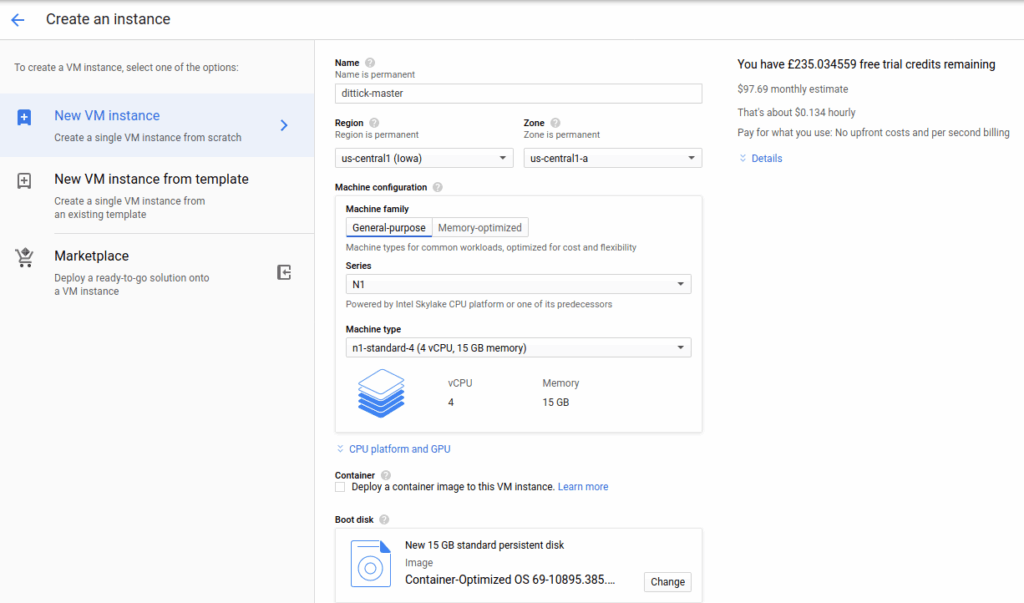1024x603 pixels.
Task: Select the New VM instance icon
Action: tap(24, 118)
